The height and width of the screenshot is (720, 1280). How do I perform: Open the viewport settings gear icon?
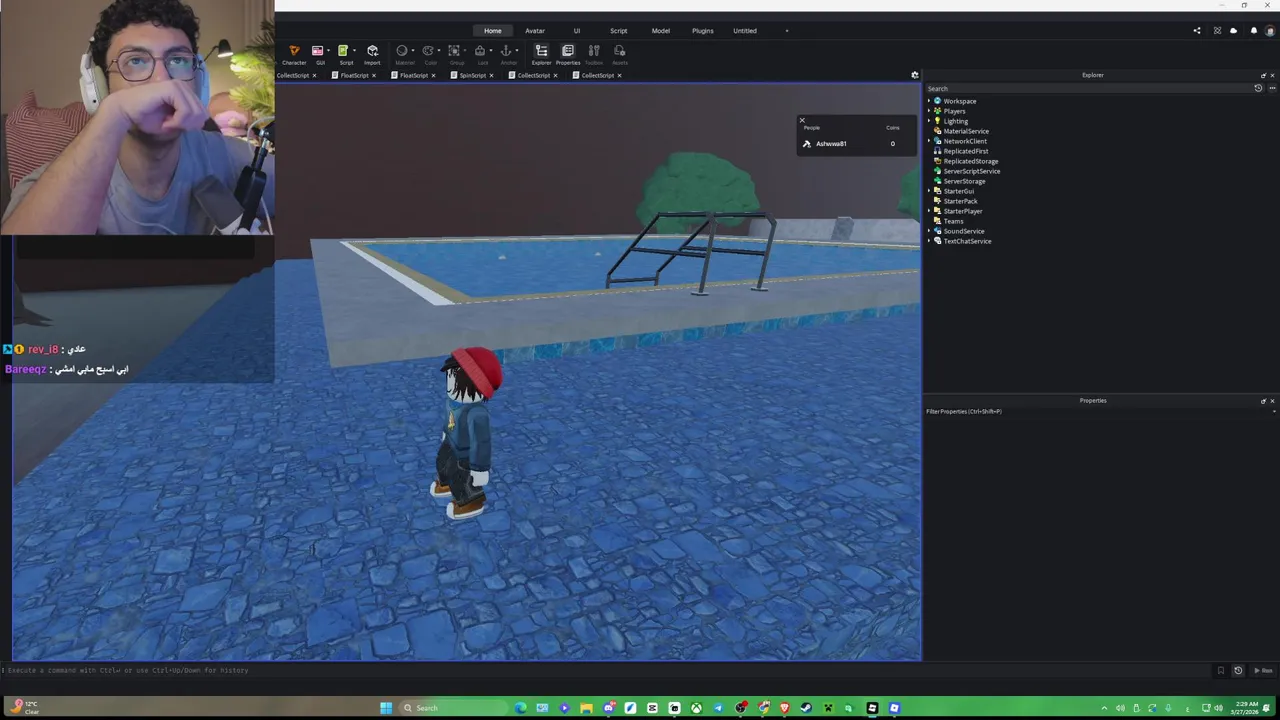pyautogui.click(x=914, y=75)
